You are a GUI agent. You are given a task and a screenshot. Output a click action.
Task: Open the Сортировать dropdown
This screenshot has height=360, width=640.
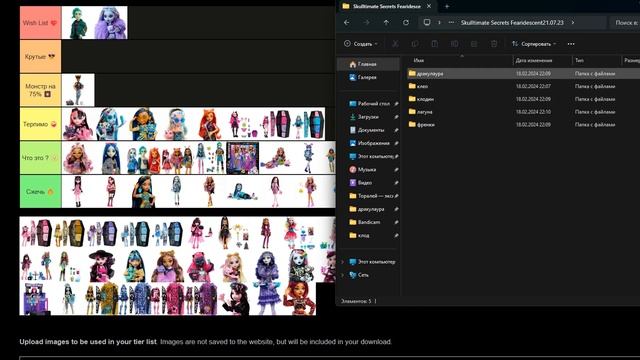(534, 44)
